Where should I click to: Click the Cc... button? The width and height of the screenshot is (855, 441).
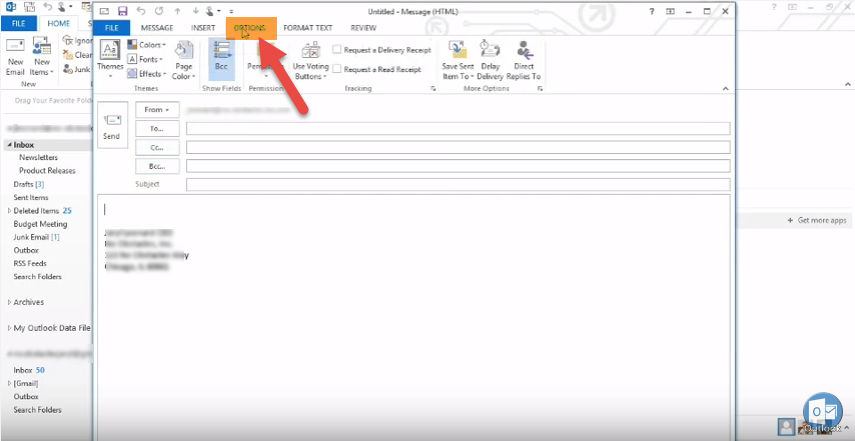[157, 147]
